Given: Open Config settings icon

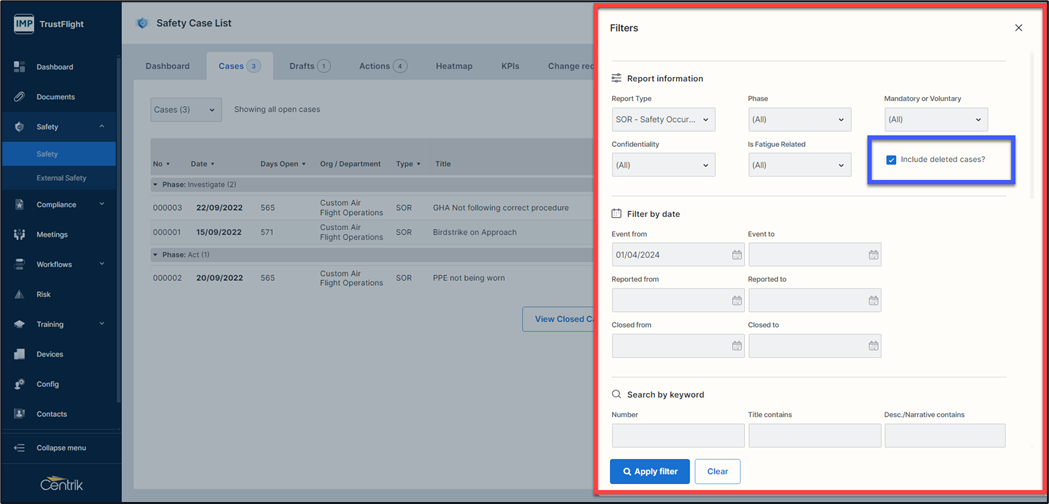Looking at the screenshot, I should pyautogui.click(x=19, y=384).
